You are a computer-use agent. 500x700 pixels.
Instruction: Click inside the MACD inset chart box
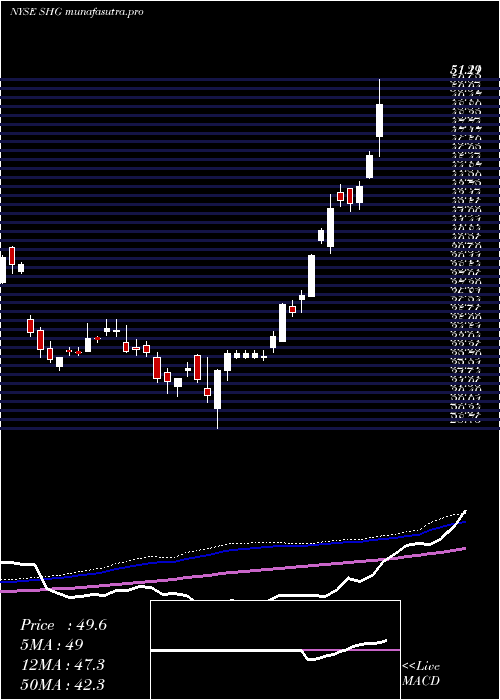pos(275,650)
